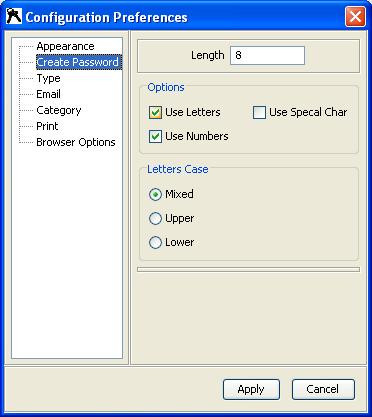This screenshot has height=417, width=372.
Task: Open the Type preferences section
Action: pyautogui.click(x=48, y=78)
